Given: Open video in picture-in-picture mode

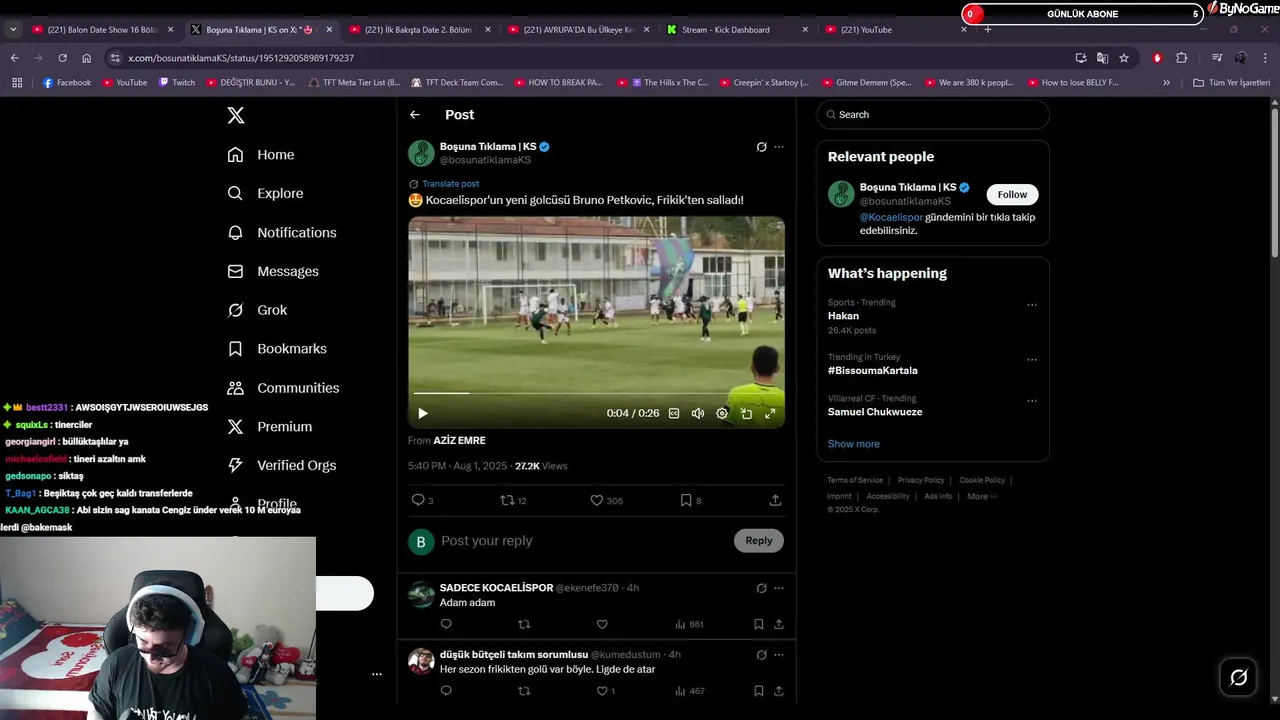Looking at the screenshot, I should (746, 413).
